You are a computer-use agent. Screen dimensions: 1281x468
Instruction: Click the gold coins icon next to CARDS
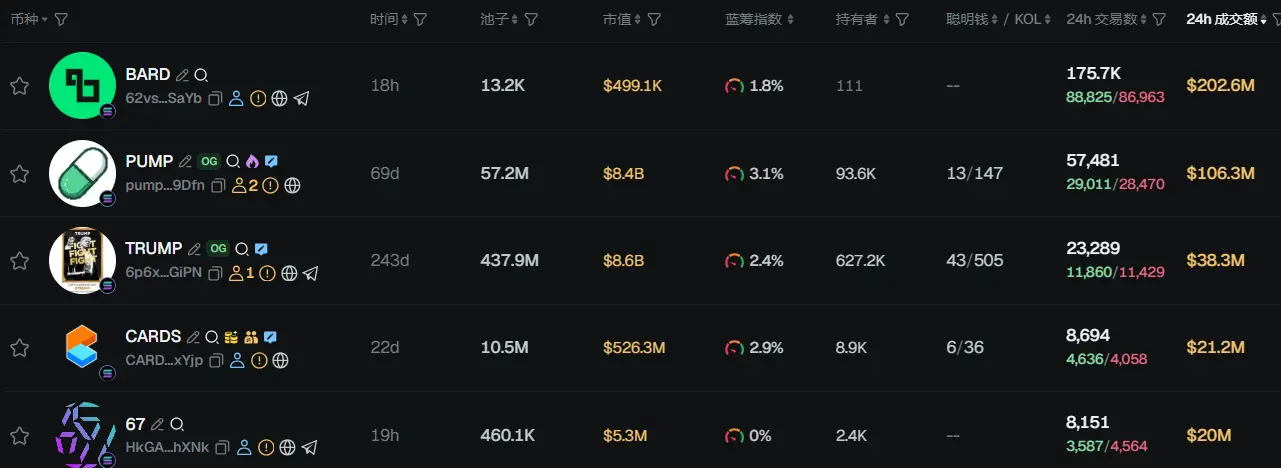tap(231, 337)
